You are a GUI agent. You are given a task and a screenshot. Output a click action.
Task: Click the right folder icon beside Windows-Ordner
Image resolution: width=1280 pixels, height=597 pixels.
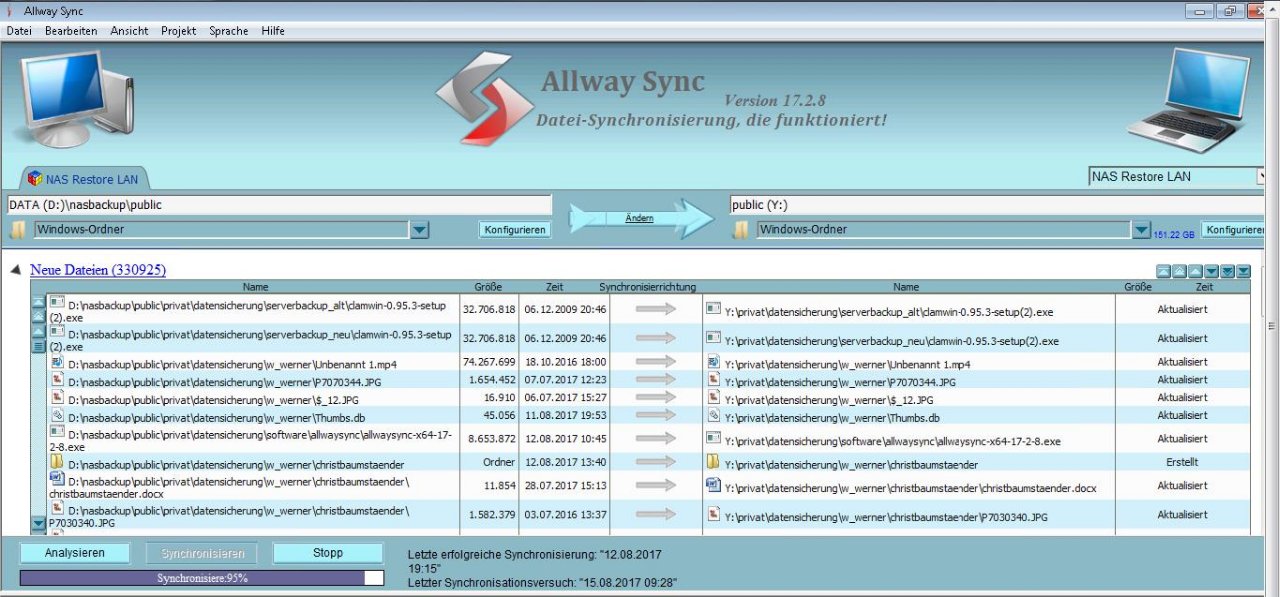(x=740, y=230)
